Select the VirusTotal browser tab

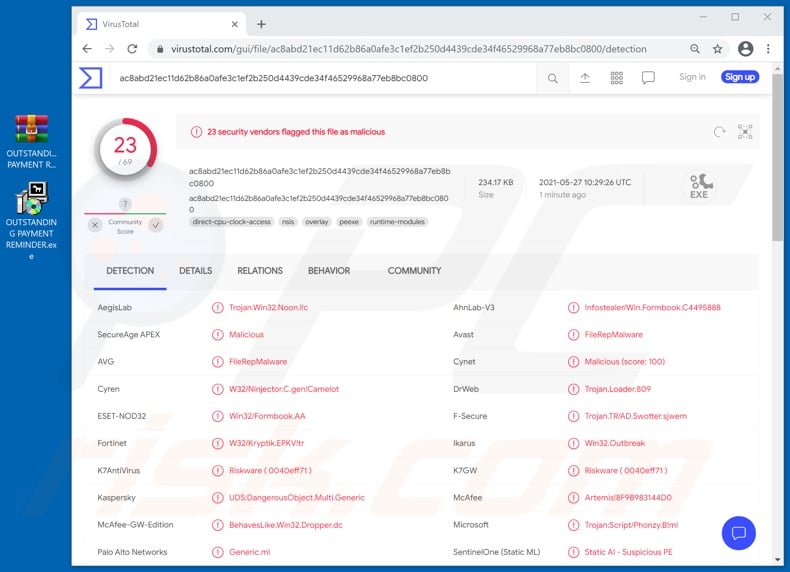tap(161, 24)
